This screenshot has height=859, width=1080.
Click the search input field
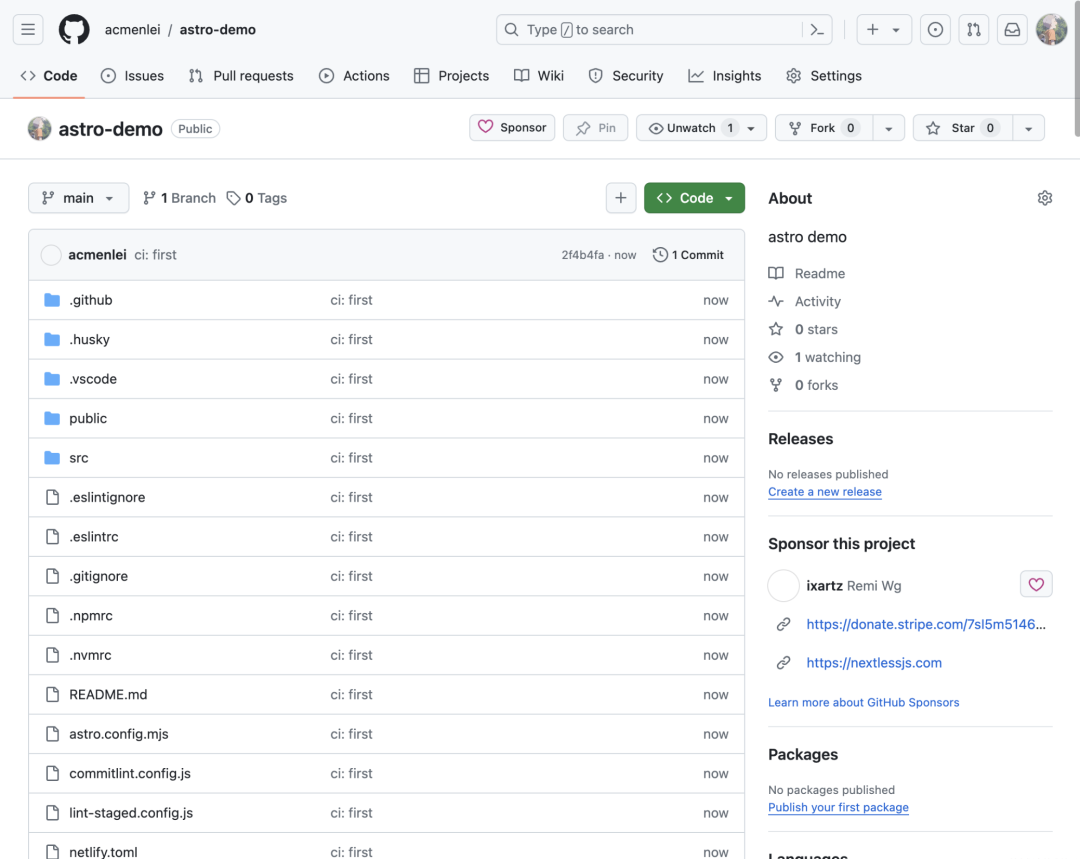coord(650,30)
